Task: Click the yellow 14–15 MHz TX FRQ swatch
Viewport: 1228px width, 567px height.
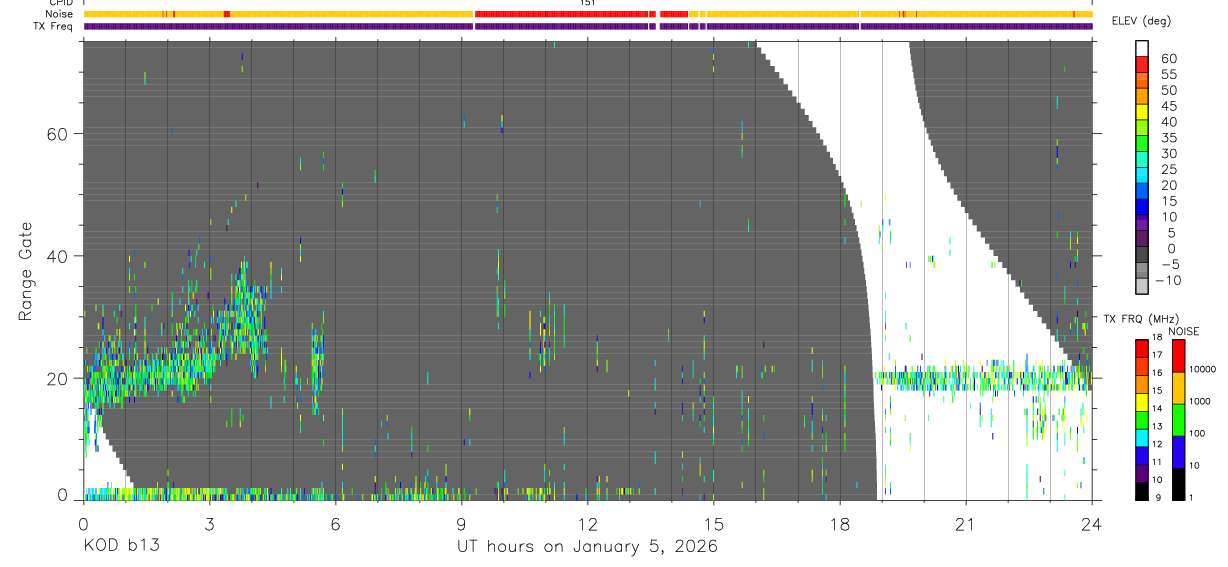Action: (x=1143, y=401)
